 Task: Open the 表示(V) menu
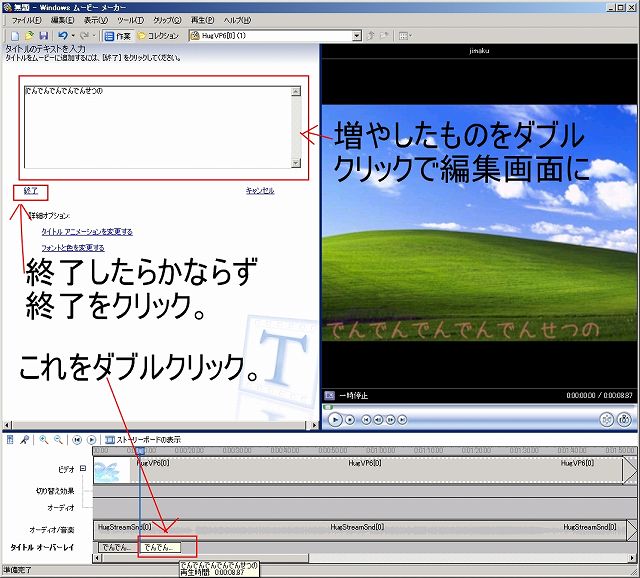point(96,20)
